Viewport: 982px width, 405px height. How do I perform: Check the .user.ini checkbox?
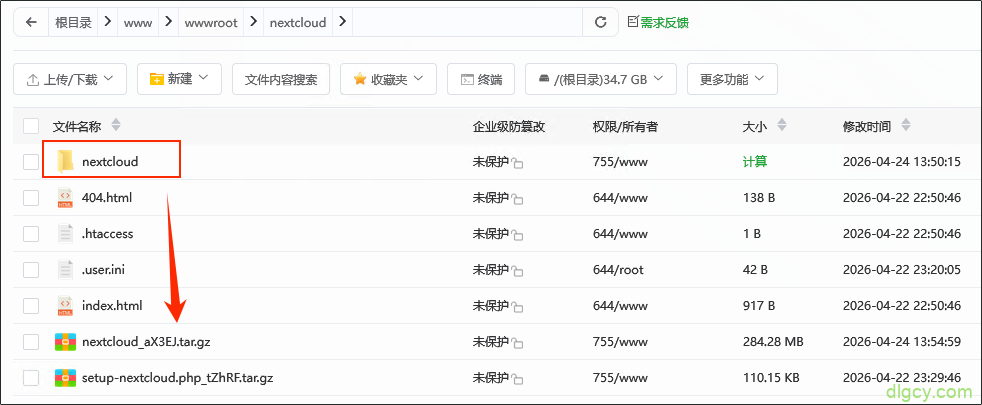[31, 270]
